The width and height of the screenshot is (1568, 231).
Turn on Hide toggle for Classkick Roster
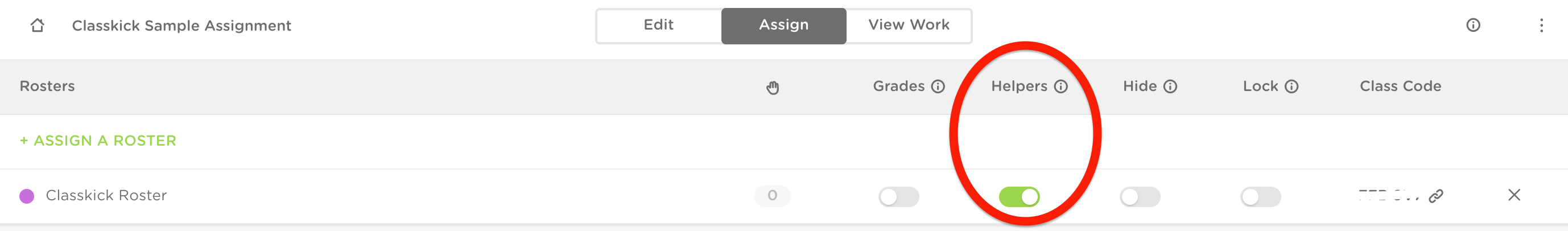[1140, 196]
